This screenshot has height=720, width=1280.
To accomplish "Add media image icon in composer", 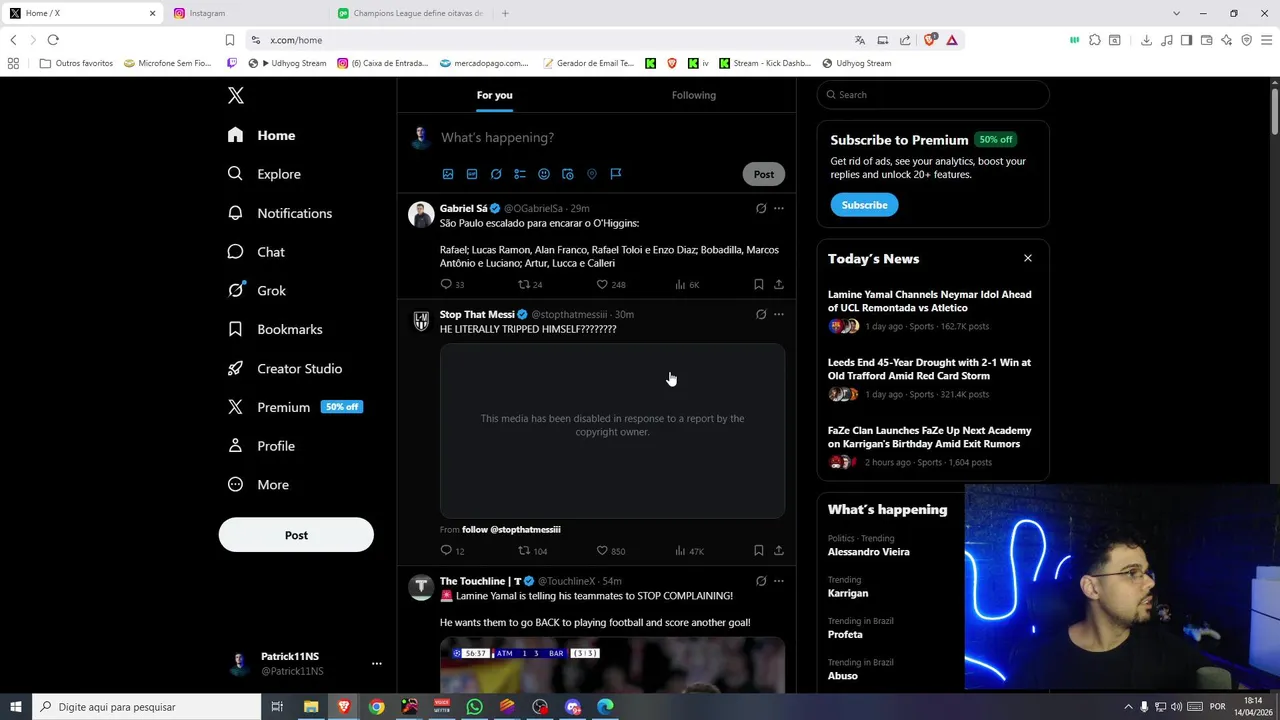I will click(448, 174).
